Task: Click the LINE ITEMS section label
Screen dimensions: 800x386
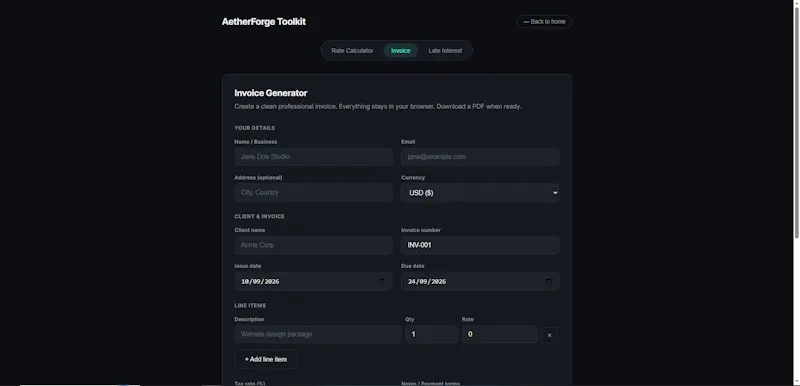Action: (x=250, y=305)
